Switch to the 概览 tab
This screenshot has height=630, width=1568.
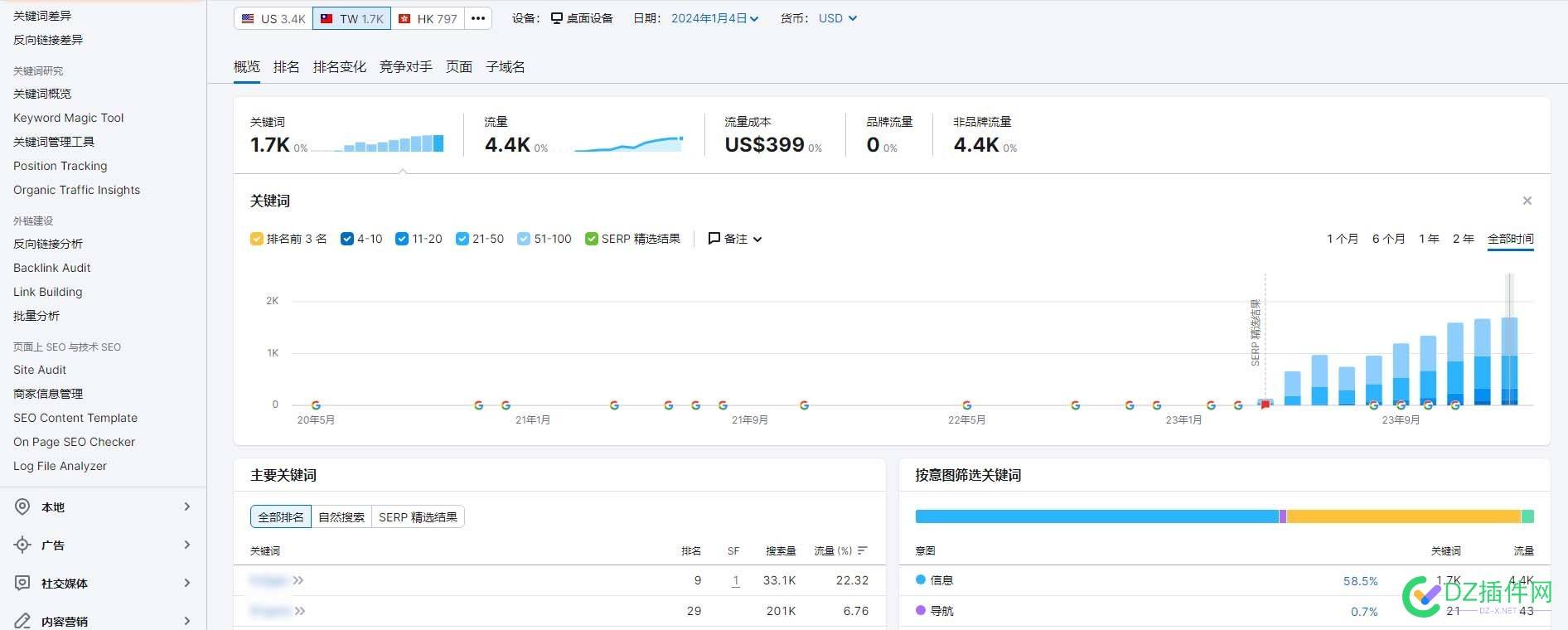click(x=246, y=67)
